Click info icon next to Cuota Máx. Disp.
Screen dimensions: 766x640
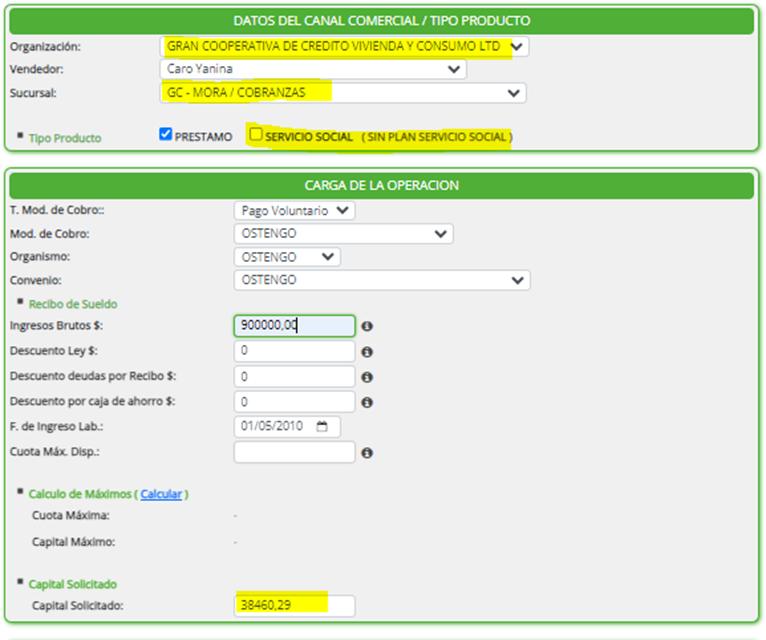point(367,453)
